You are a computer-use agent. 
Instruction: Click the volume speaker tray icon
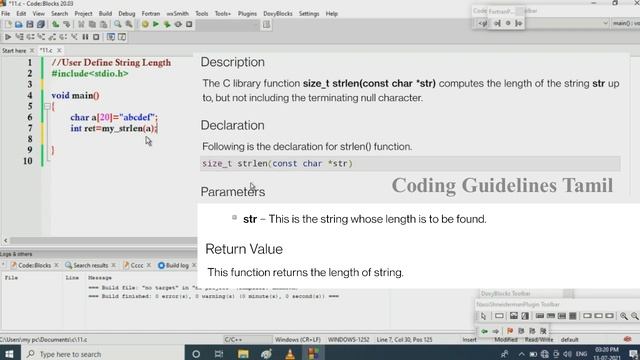point(567,354)
